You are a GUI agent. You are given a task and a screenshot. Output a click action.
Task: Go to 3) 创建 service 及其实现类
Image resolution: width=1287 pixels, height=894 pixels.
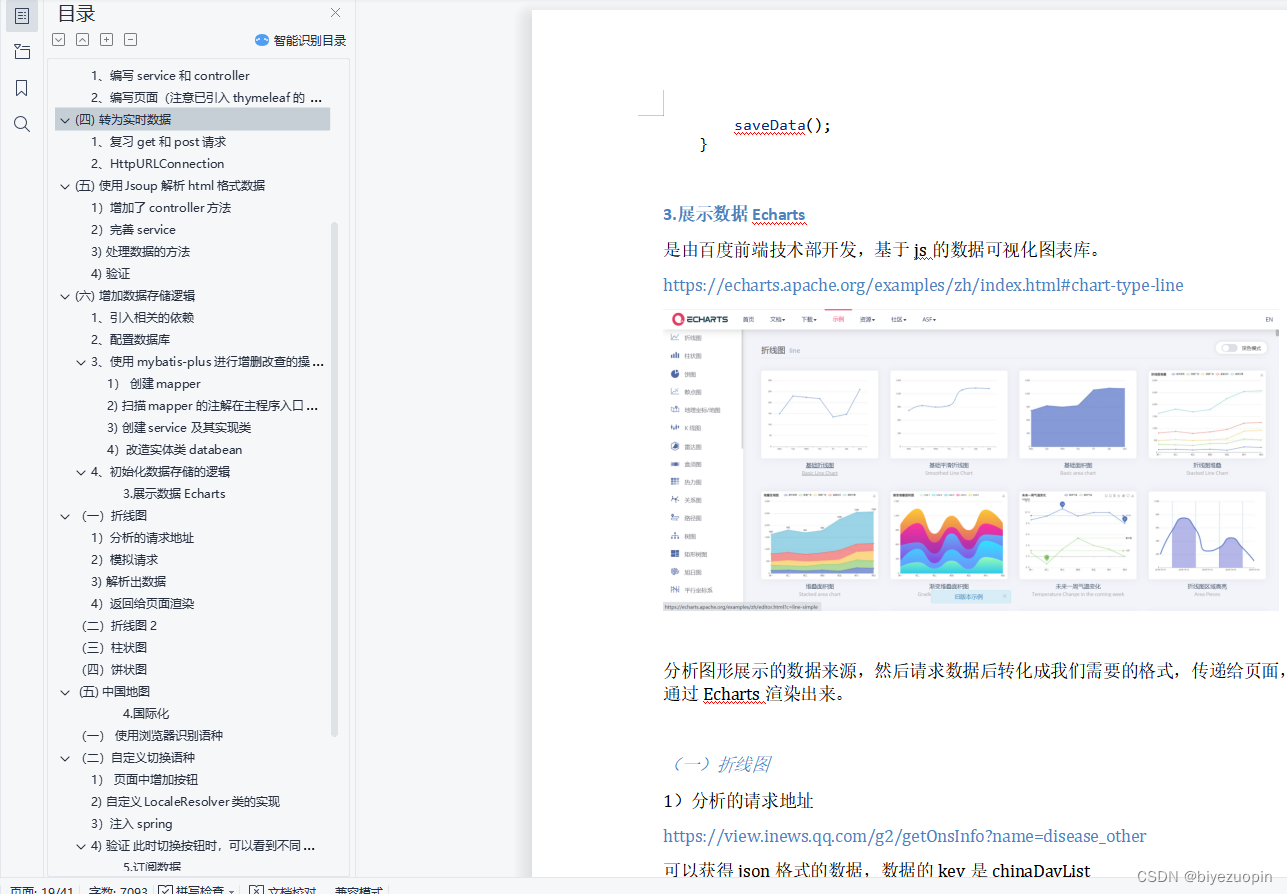179,428
